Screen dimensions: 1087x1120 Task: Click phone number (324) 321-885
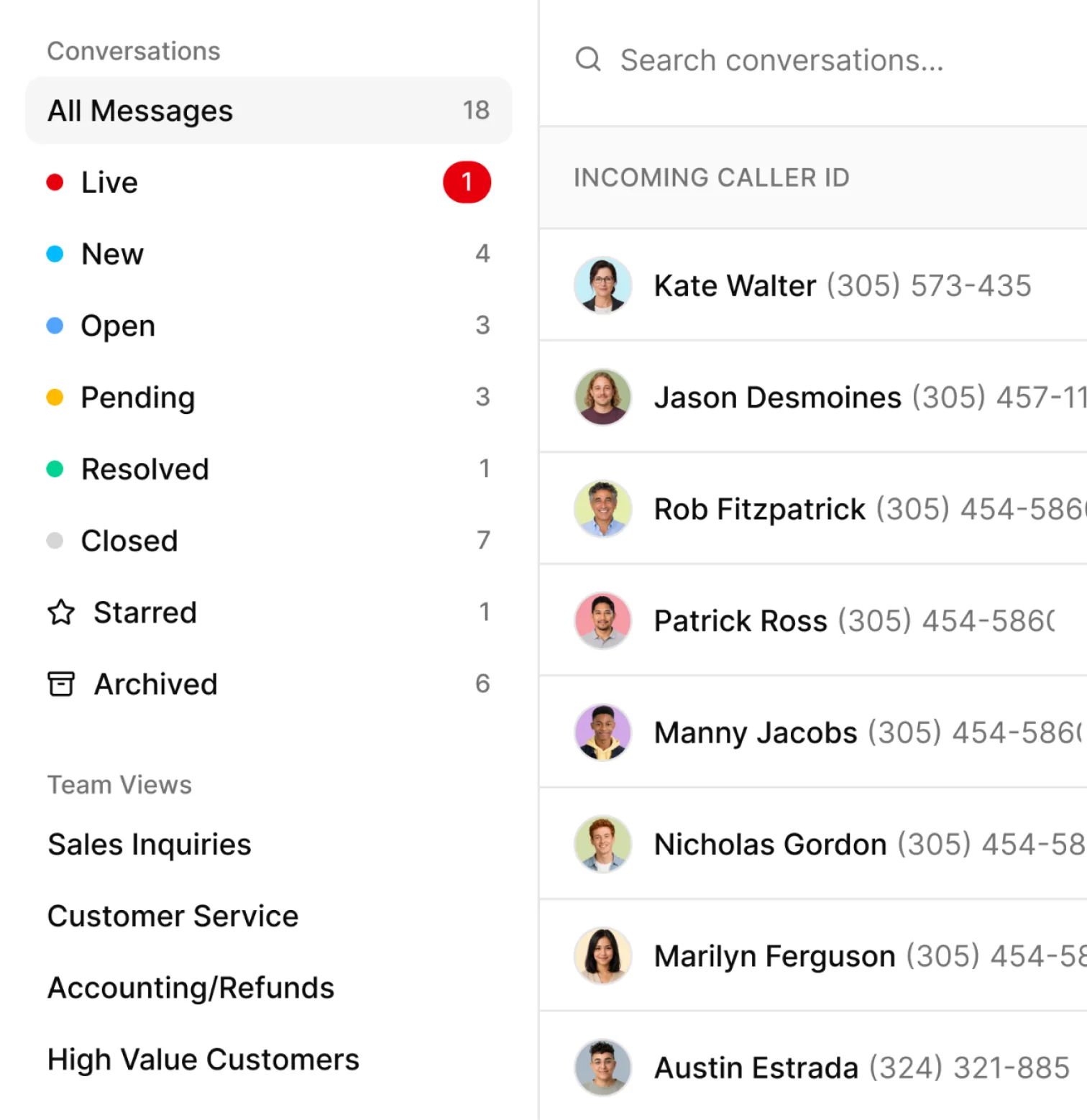(969, 1068)
